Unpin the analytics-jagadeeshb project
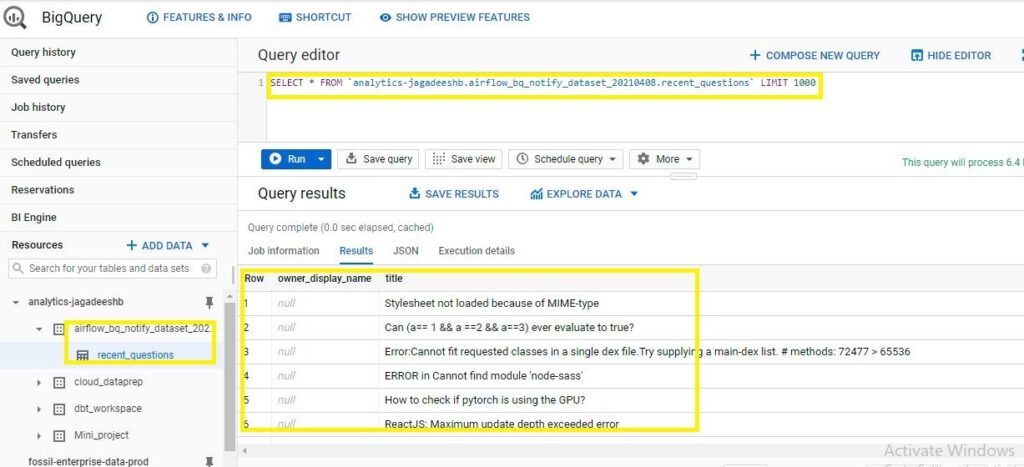The height and width of the screenshot is (467, 1024). [x=209, y=302]
